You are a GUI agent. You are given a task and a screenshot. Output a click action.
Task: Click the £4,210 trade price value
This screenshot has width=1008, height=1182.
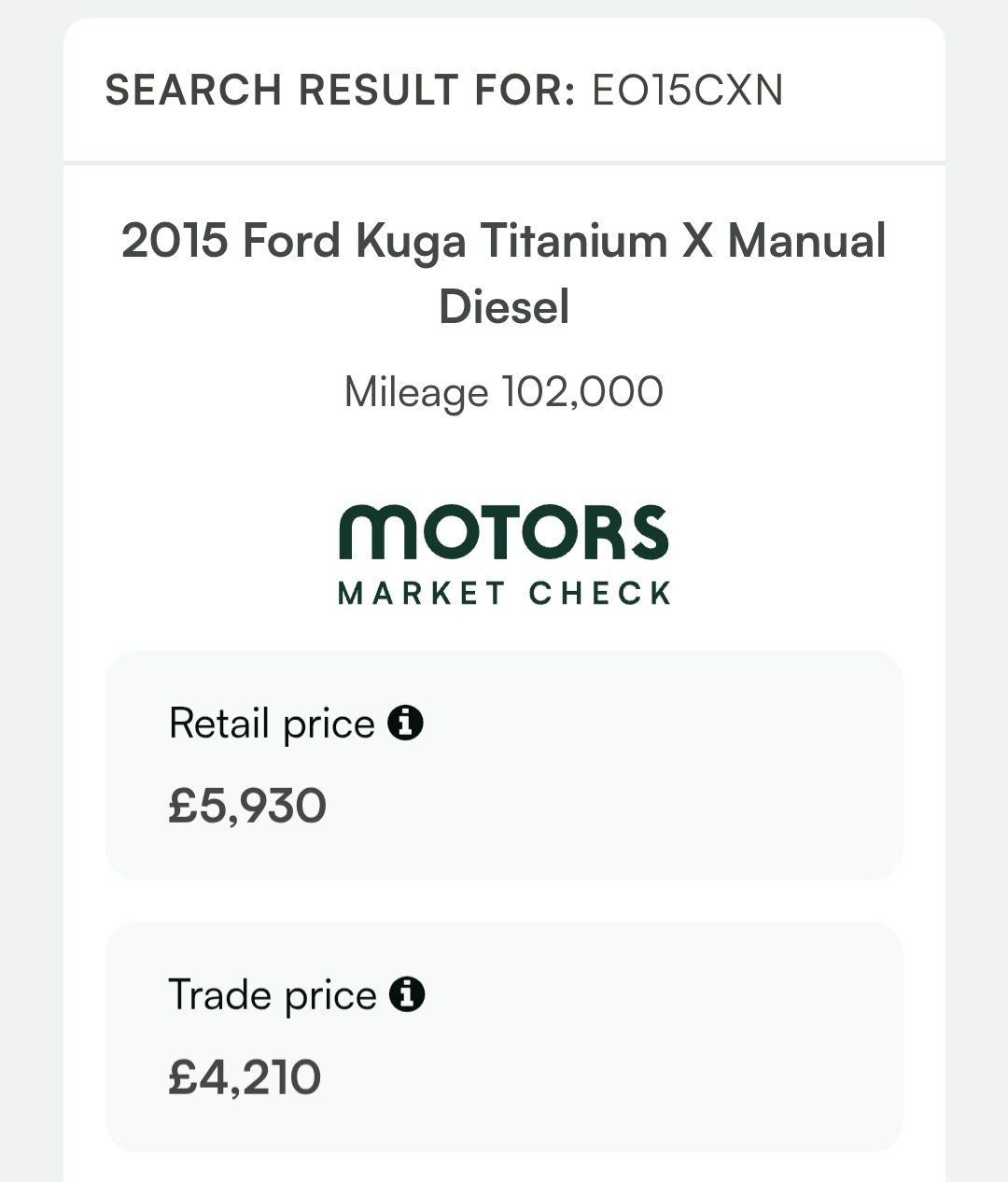coord(243,1076)
